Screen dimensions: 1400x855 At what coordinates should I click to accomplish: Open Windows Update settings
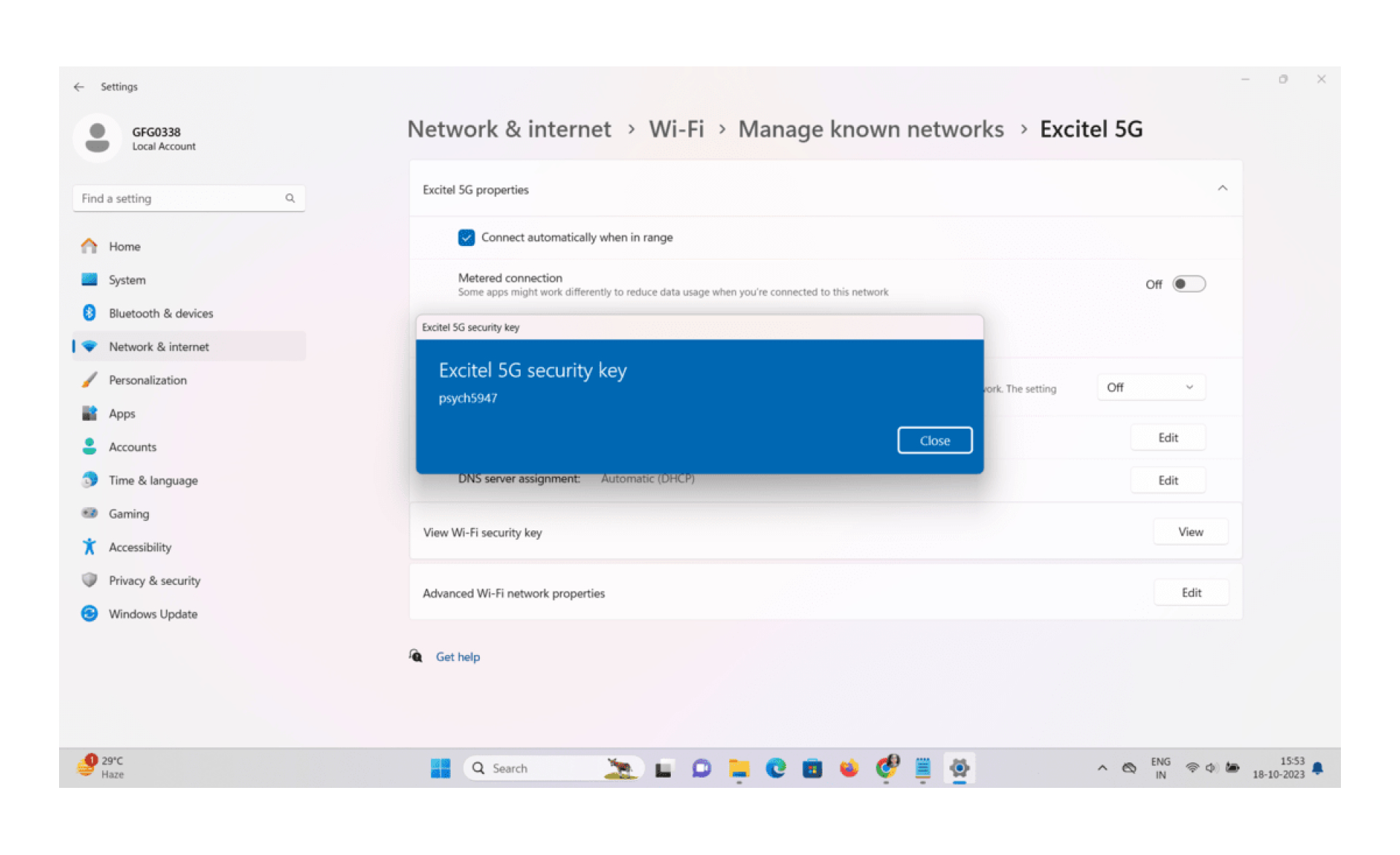point(152,614)
